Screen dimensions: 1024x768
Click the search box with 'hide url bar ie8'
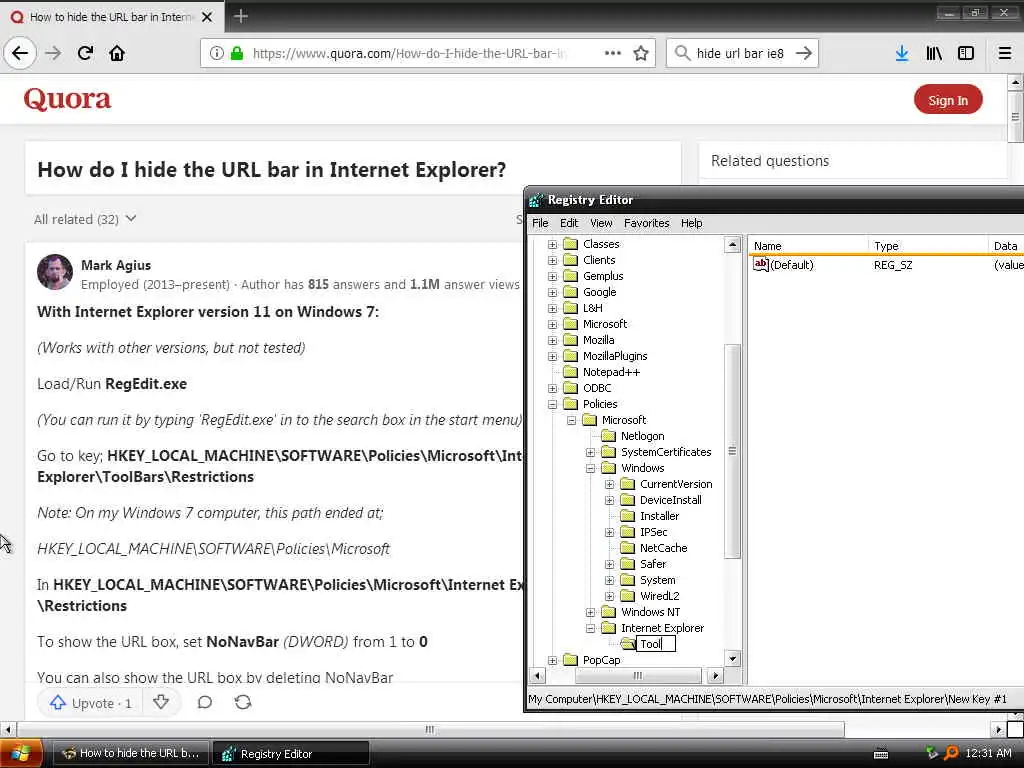tap(740, 53)
